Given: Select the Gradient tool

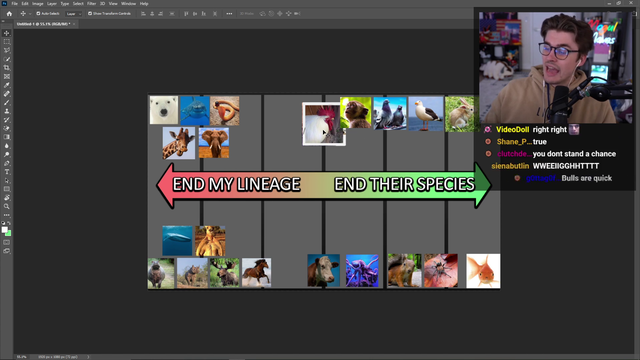Looking at the screenshot, I should point(7,137).
